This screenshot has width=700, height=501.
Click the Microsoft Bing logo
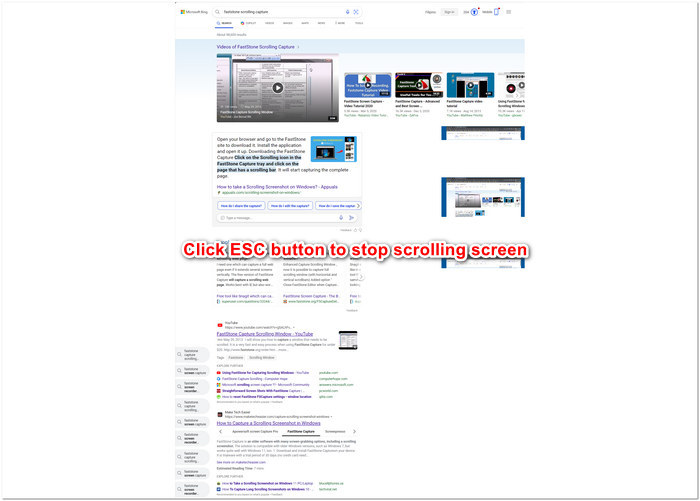pos(194,12)
